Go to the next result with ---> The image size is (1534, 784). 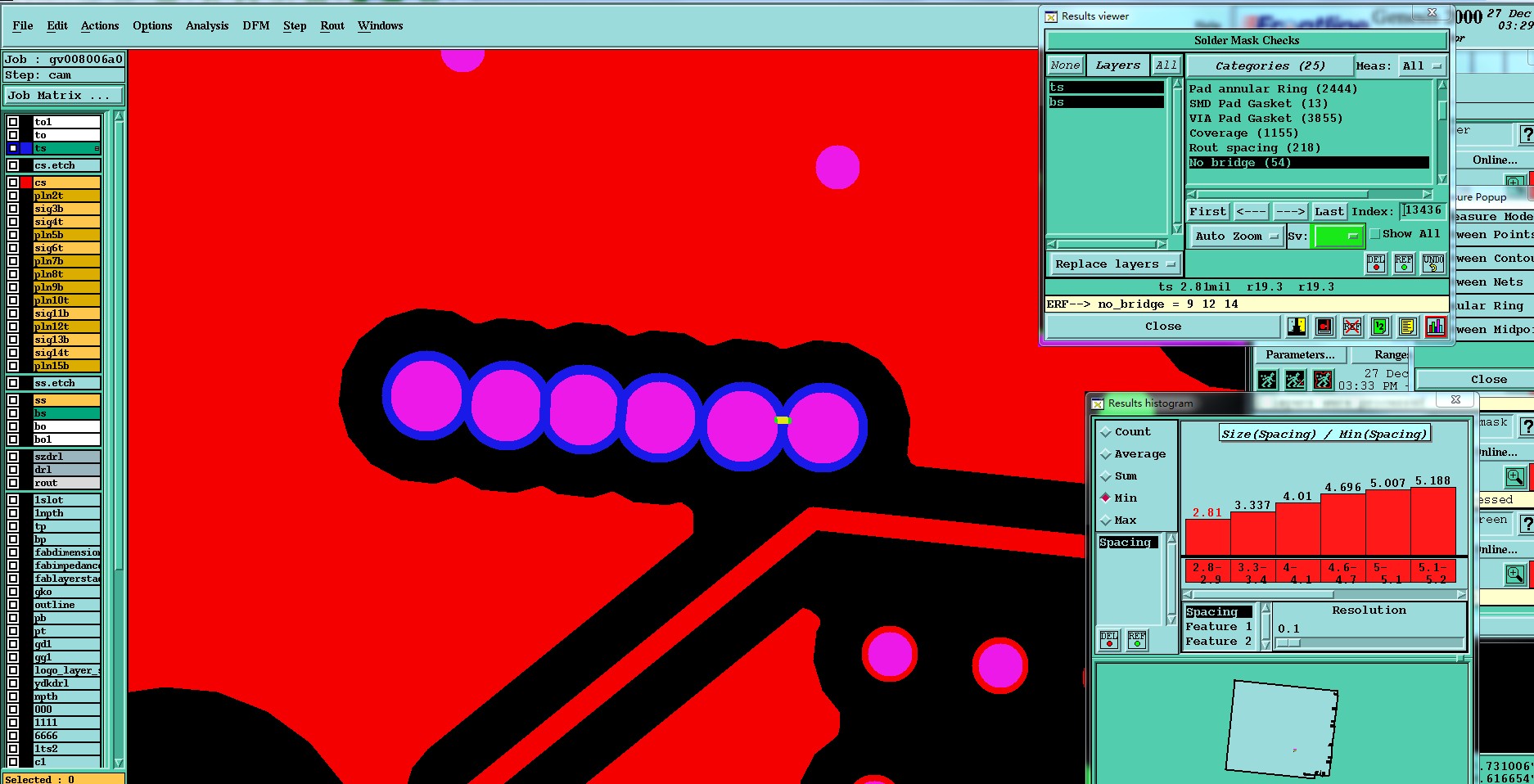(x=1291, y=212)
